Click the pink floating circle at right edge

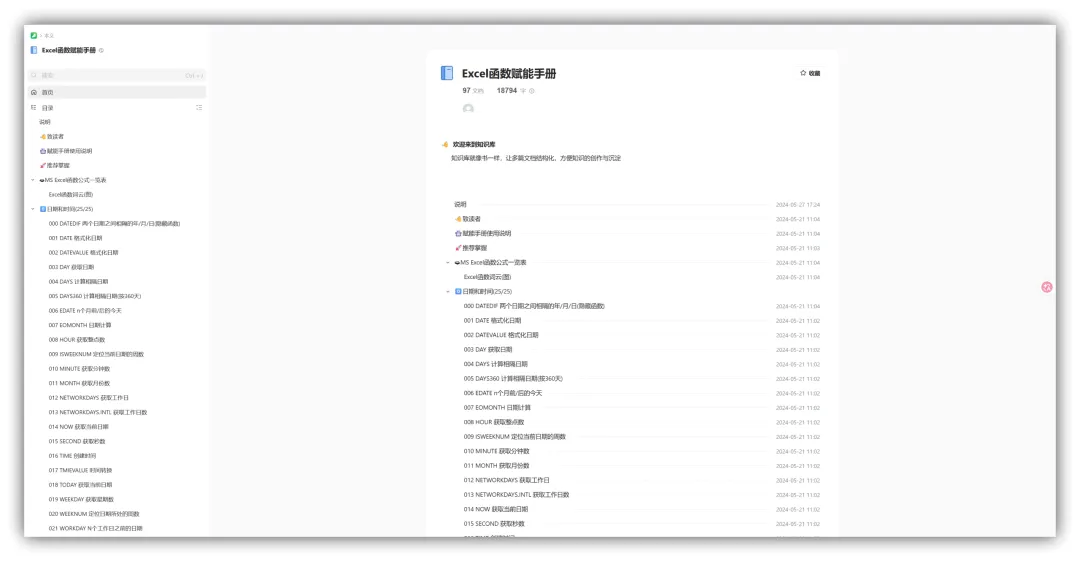point(1047,287)
